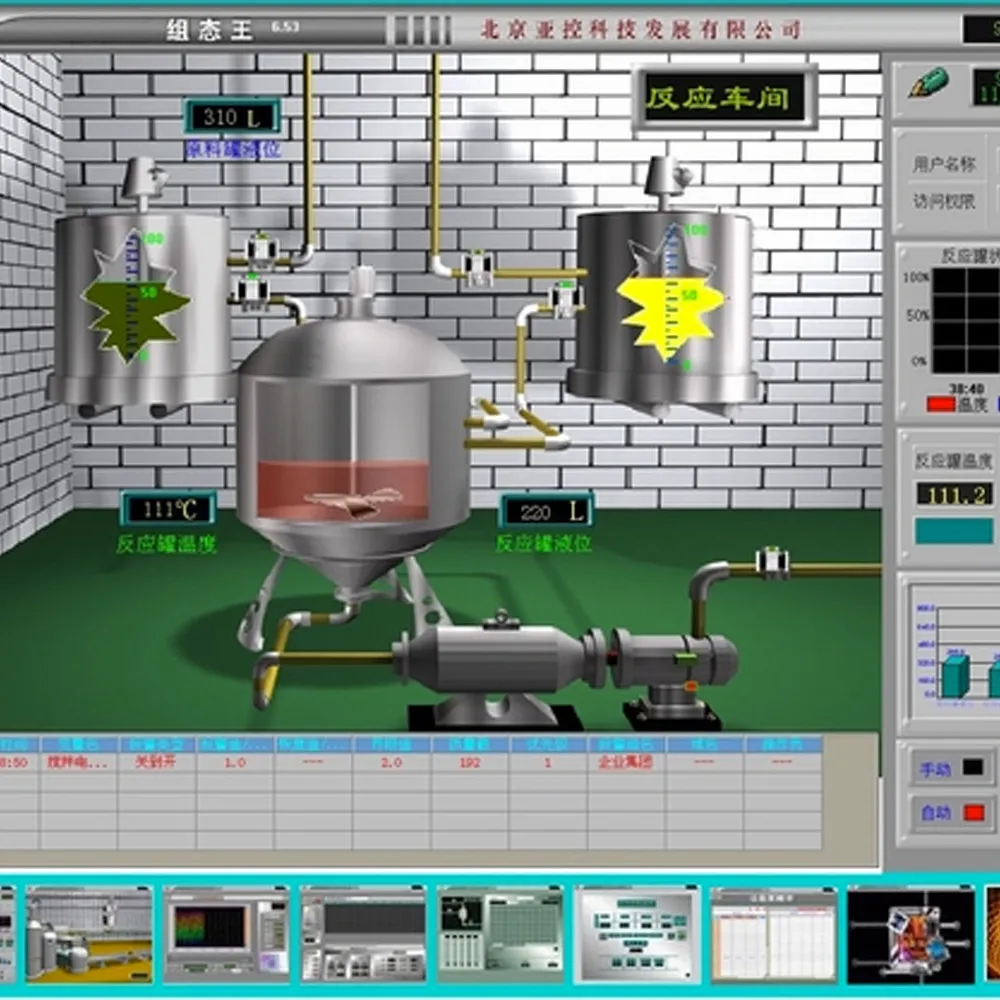This screenshot has height=1000, width=1000.
Task: Click the 访问权限 field label
Action: [x=943, y=201]
